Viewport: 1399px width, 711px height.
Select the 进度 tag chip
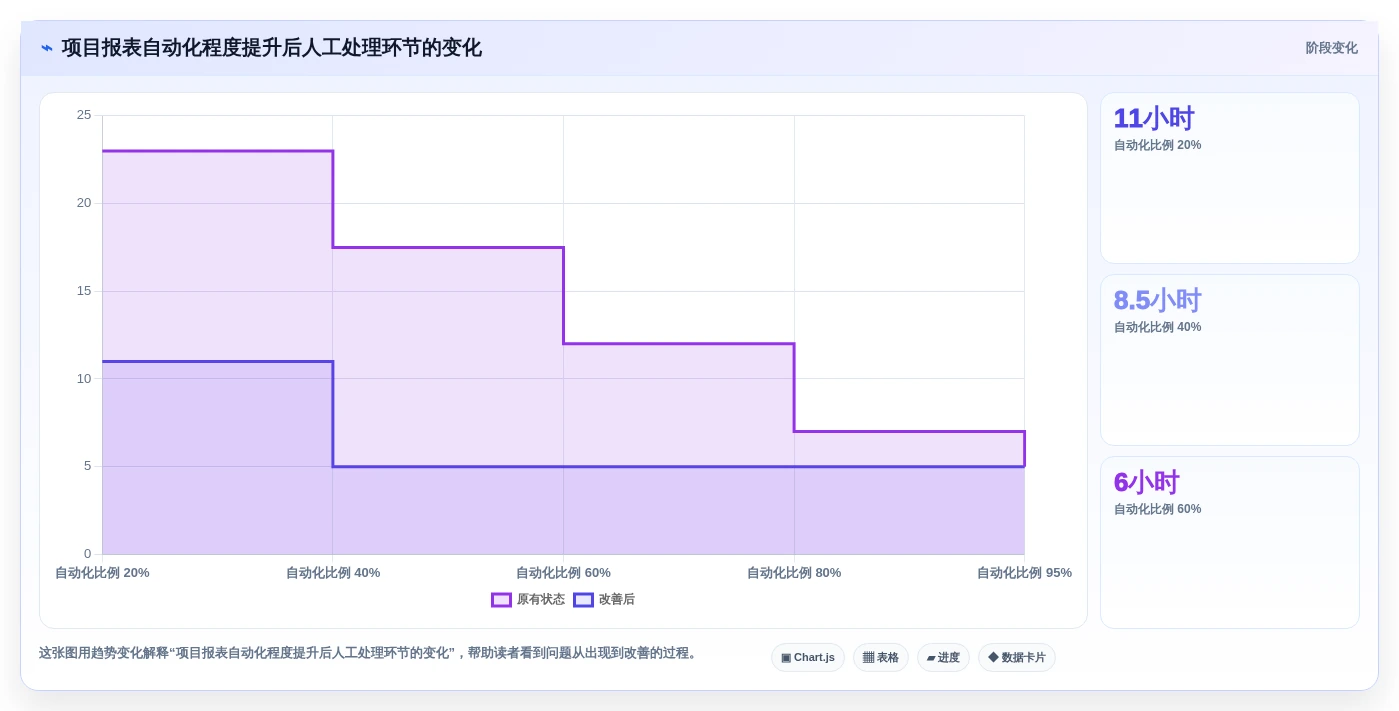(943, 658)
